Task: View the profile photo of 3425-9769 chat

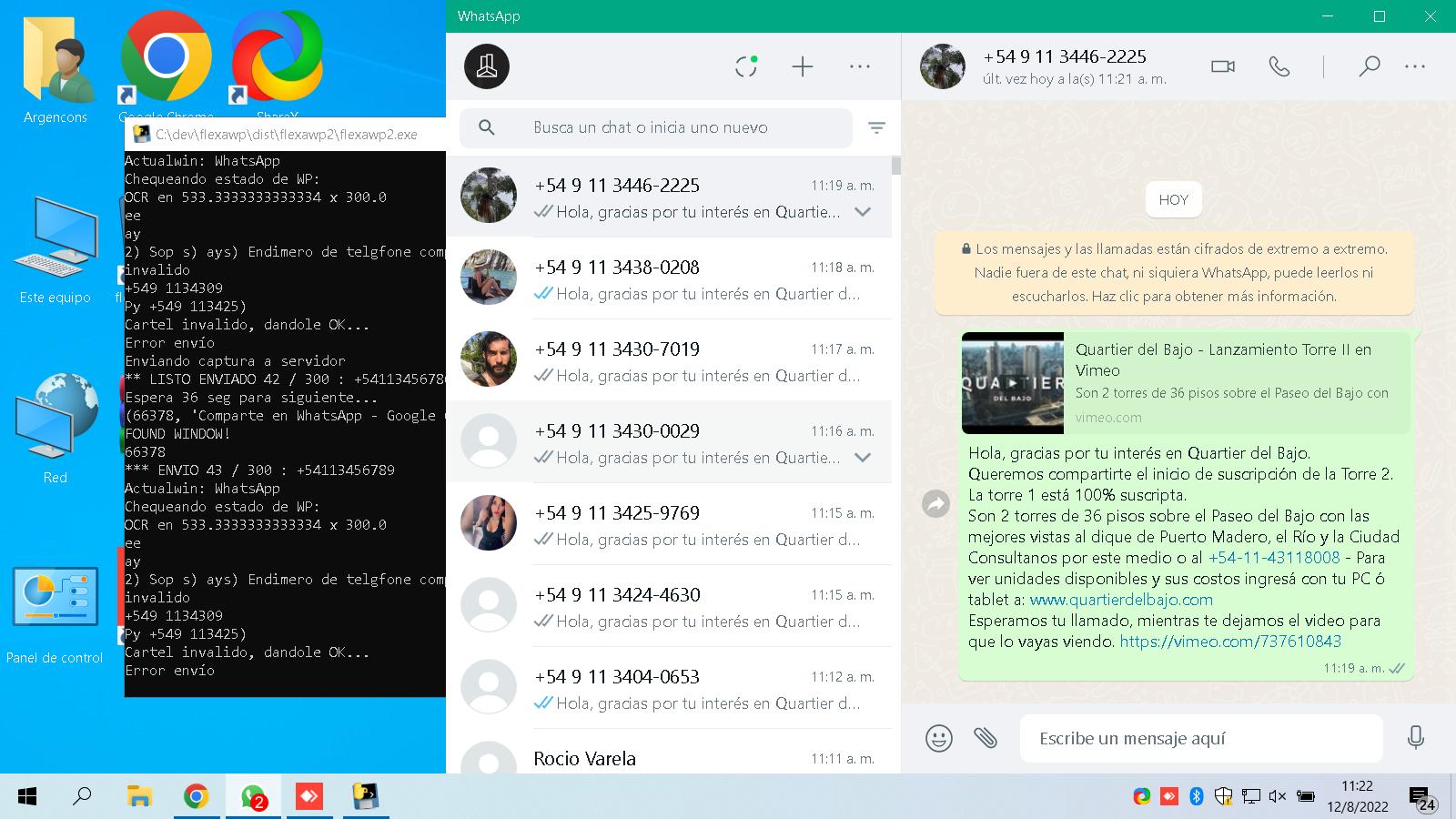Action: [x=489, y=522]
